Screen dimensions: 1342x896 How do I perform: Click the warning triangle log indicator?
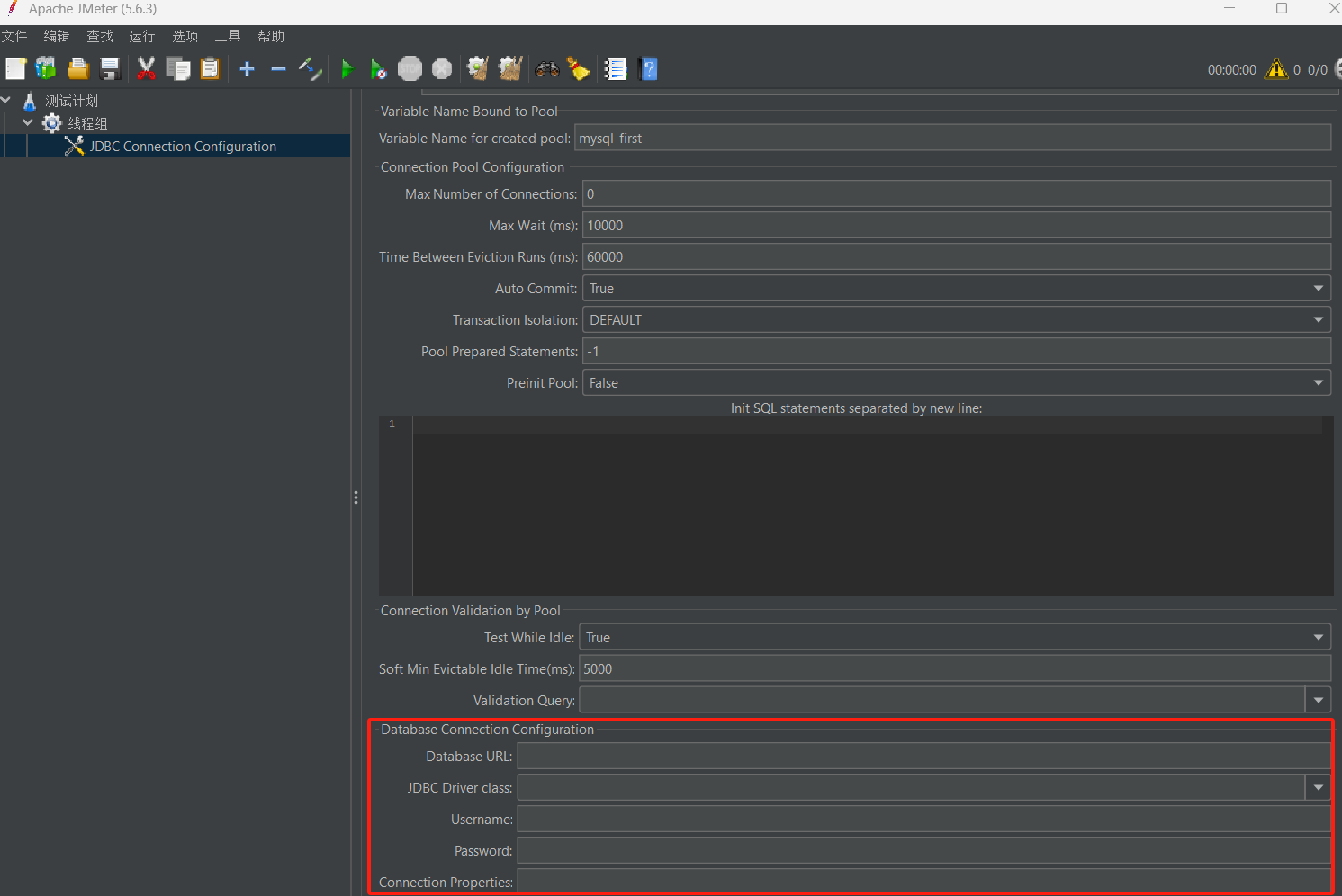[x=1276, y=69]
